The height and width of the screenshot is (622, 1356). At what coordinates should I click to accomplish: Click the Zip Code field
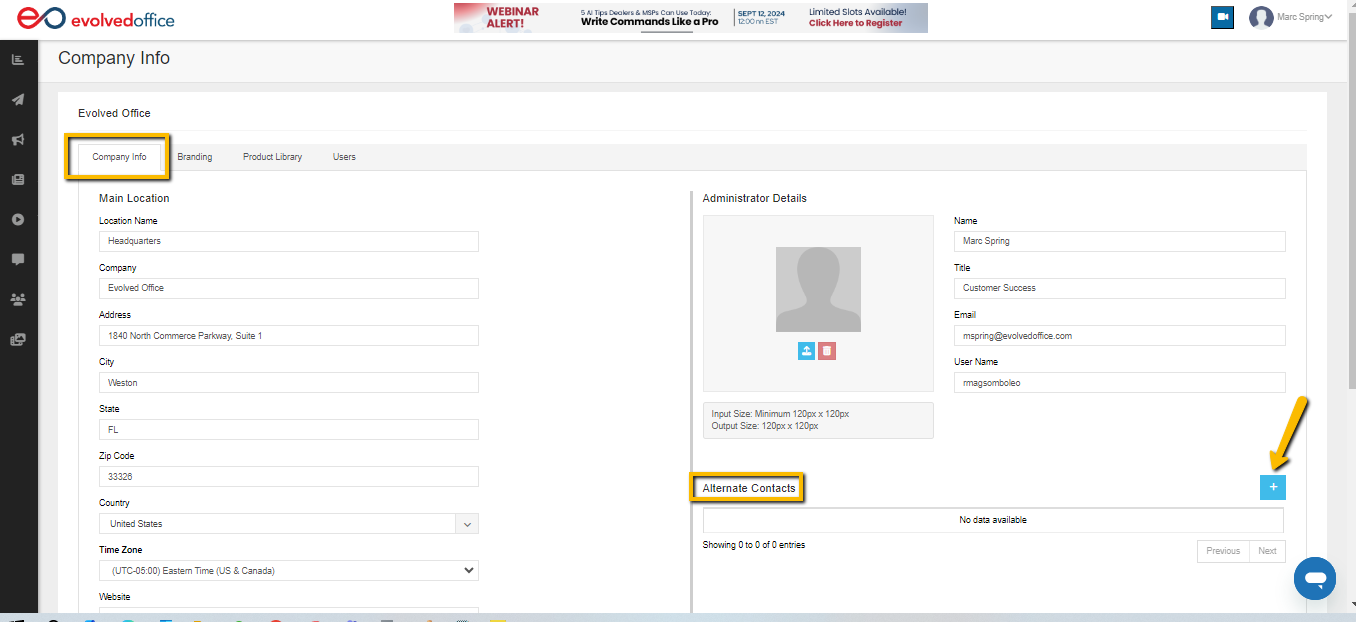pos(289,477)
